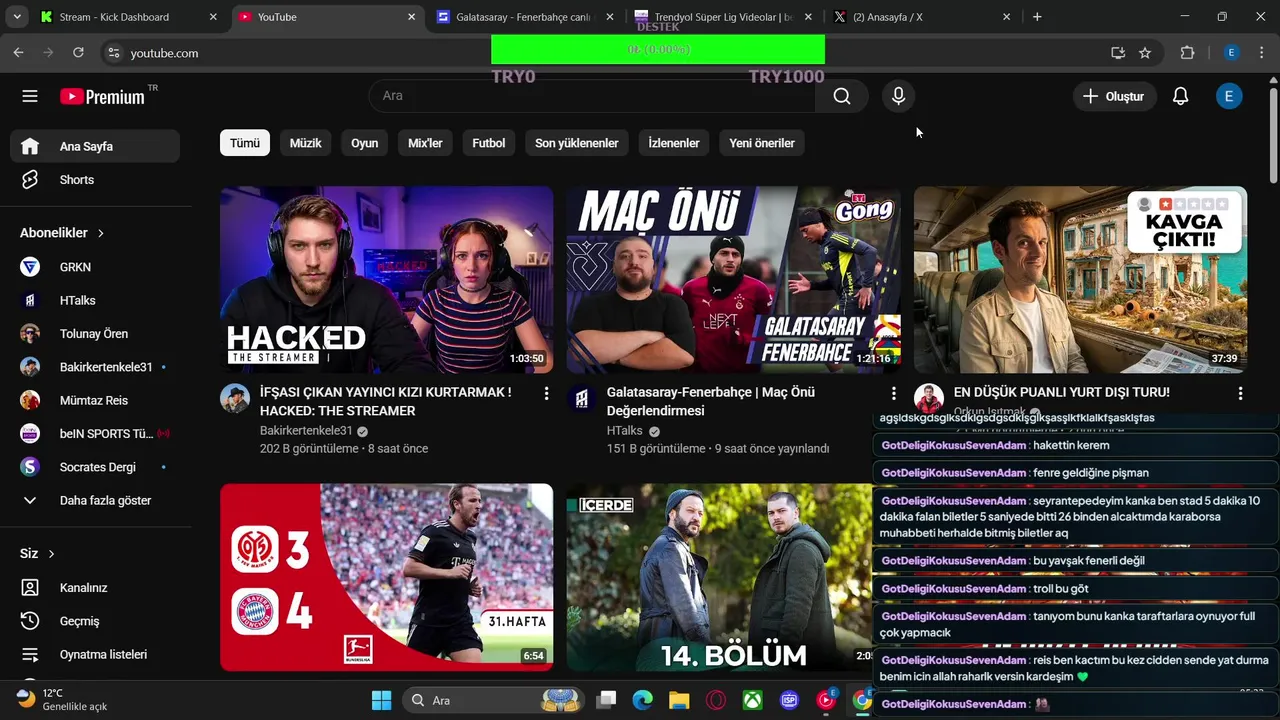Start voice search with the microphone icon
The width and height of the screenshot is (1280, 720).
(898, 96)
